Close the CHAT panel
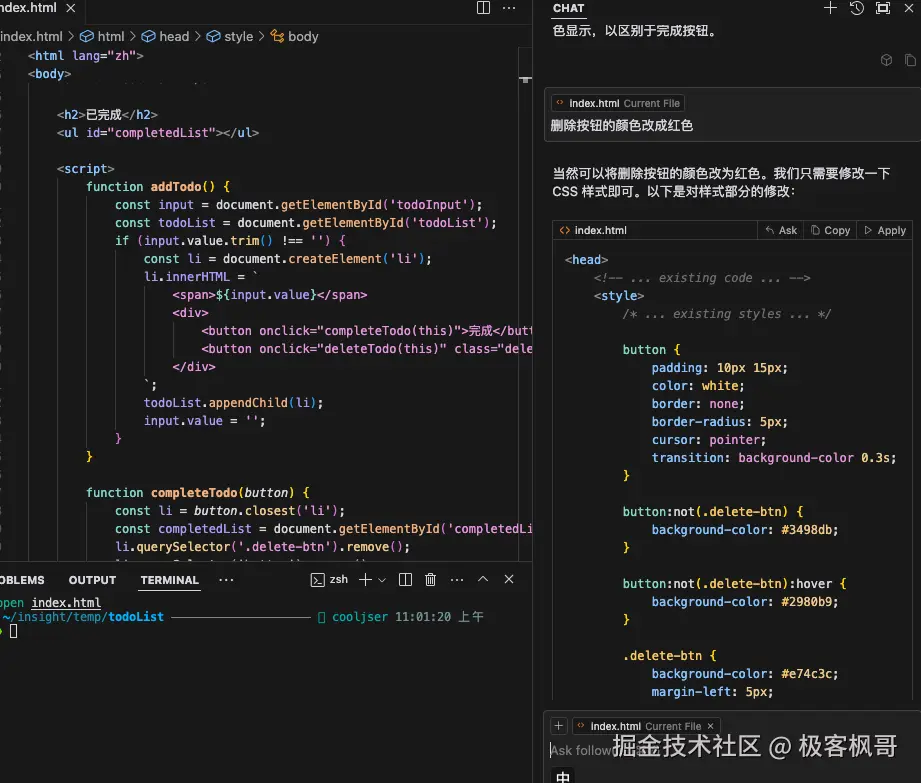 [908, 8]
